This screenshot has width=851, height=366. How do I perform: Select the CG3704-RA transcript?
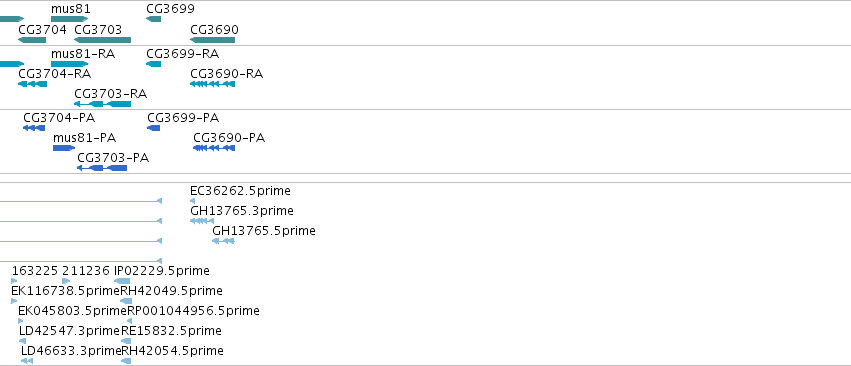click(x=33, y=84)
